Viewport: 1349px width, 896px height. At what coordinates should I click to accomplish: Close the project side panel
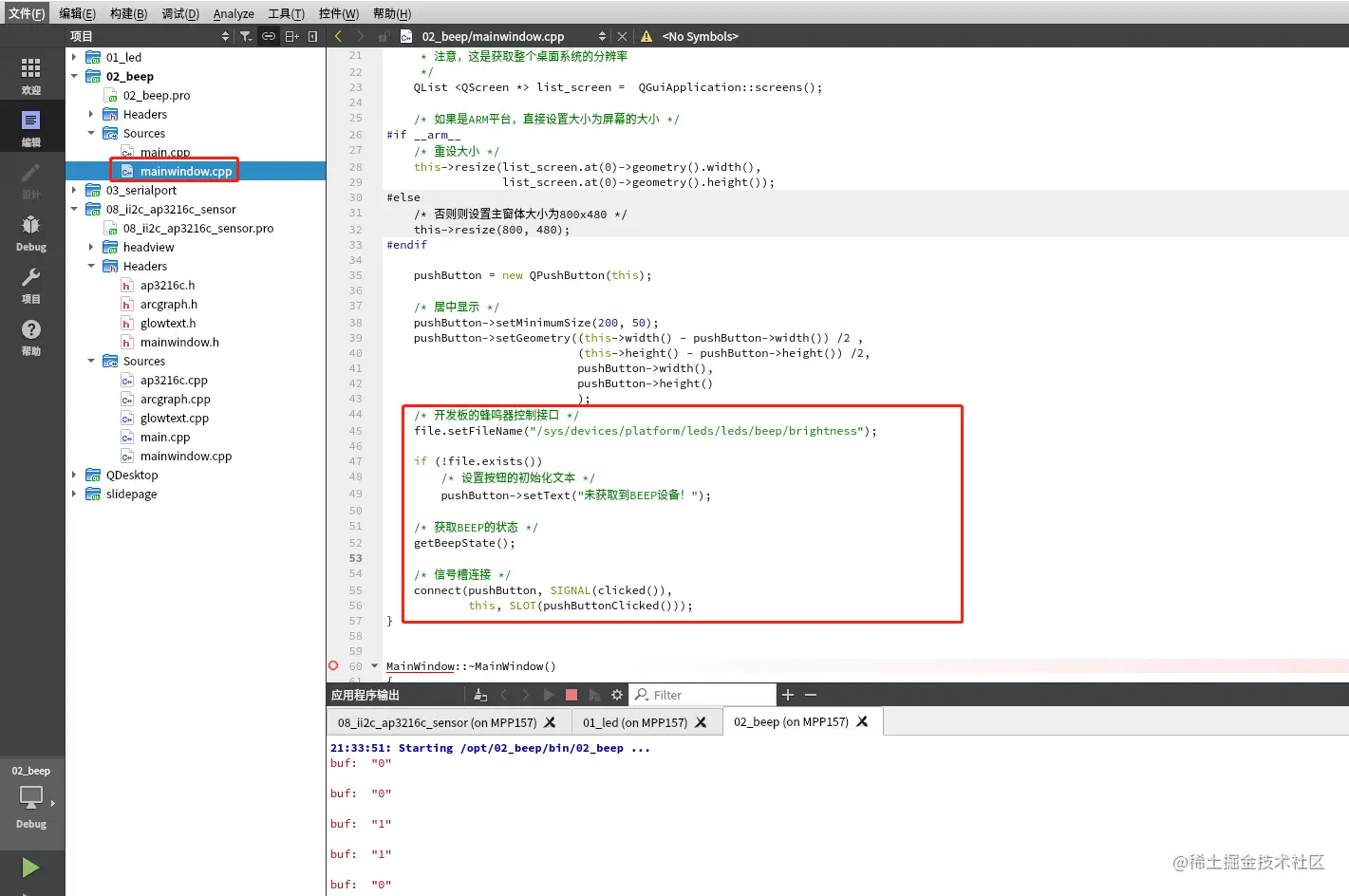click(312, 36)
